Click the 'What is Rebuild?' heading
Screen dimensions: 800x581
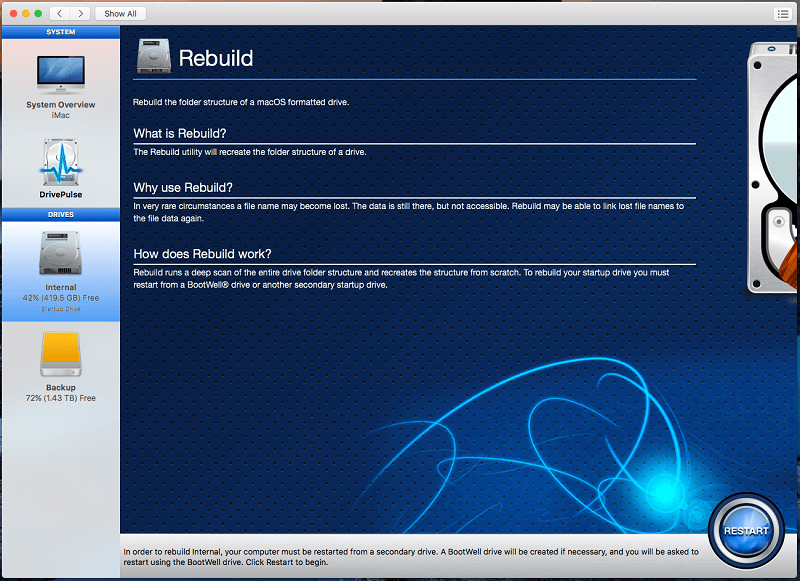pyautogui.click(x=180, y=134)
